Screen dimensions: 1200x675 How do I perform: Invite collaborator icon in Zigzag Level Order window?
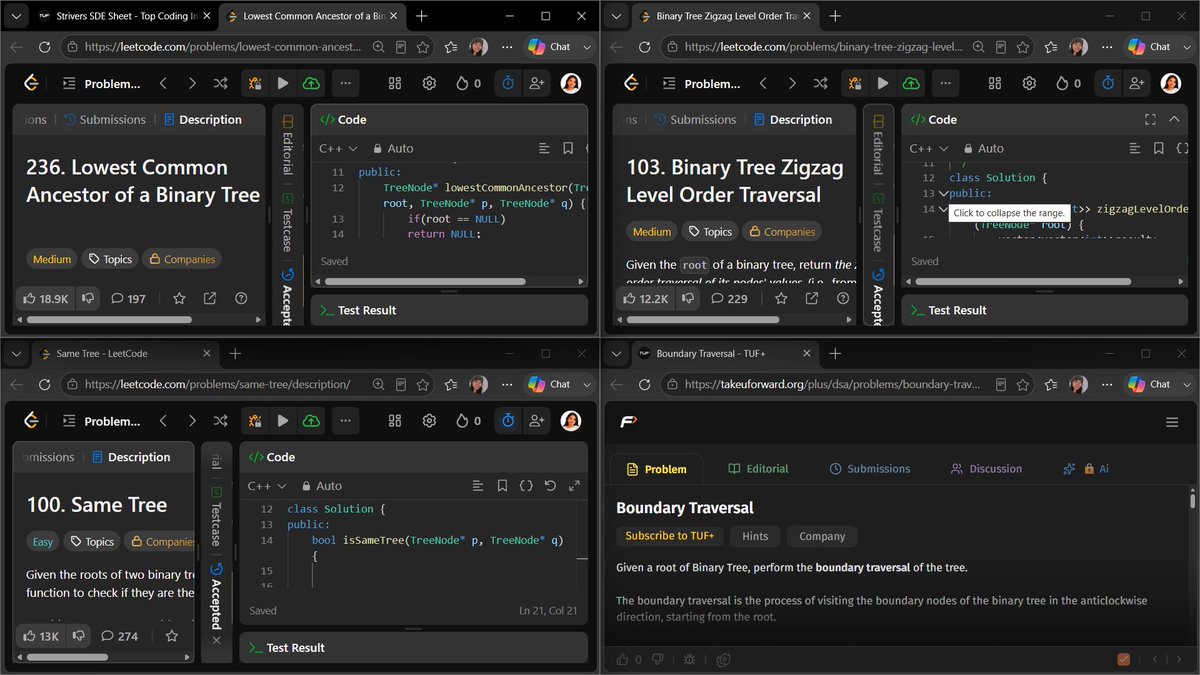1136,84
